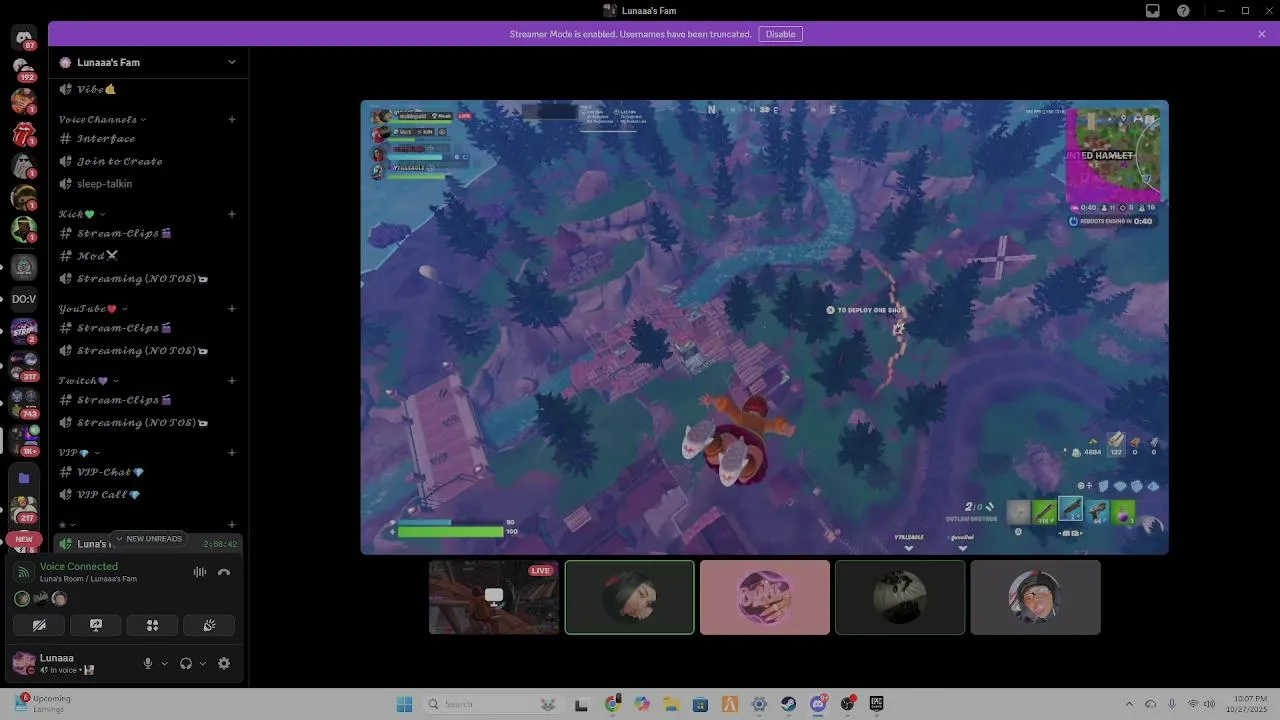Collapse the Voice Channels category
This screenshot has height=720, width=1280.
[102, 119]
